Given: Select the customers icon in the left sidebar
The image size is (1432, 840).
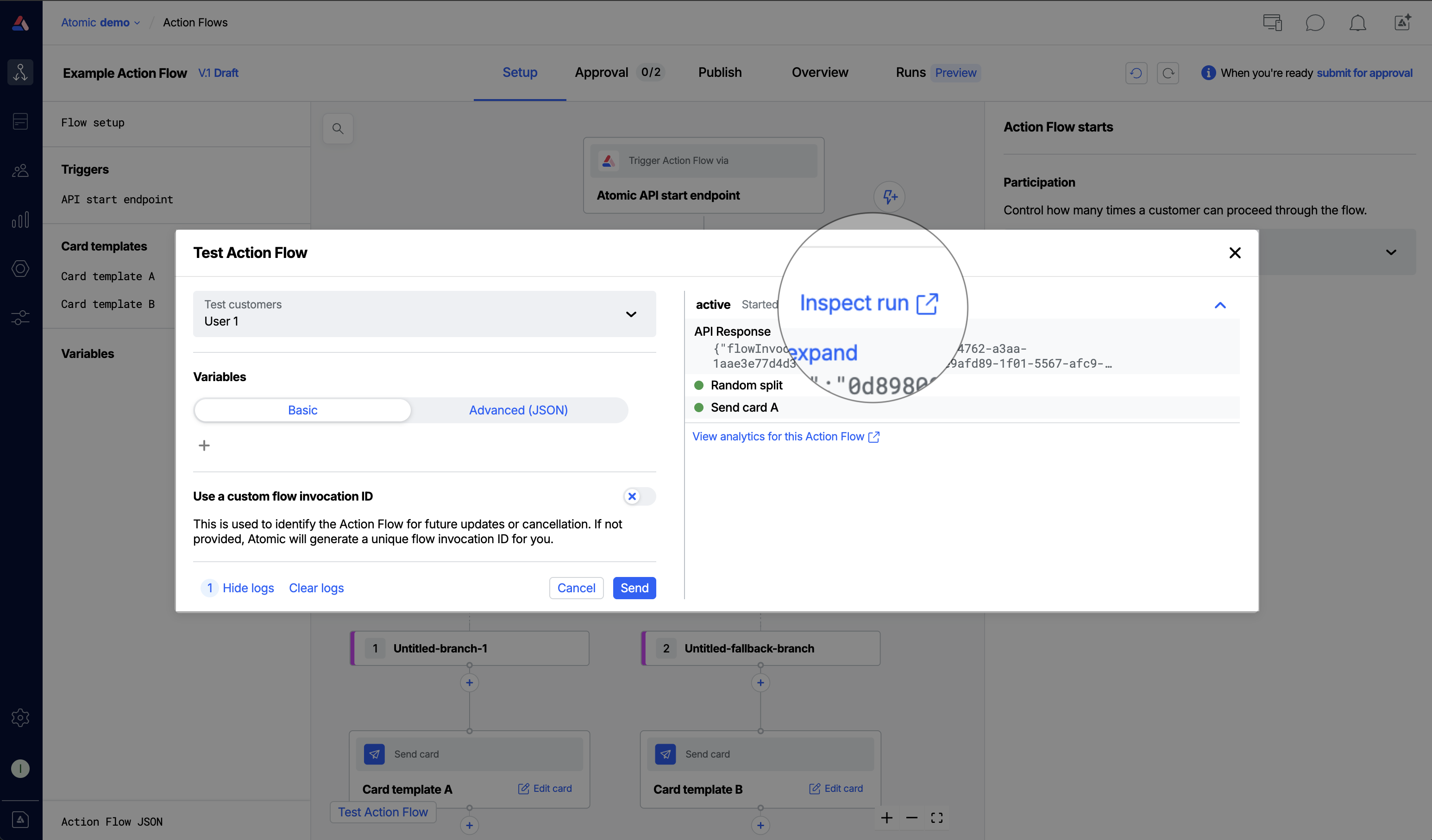Looking at the screenshot, I should [20, 170].
